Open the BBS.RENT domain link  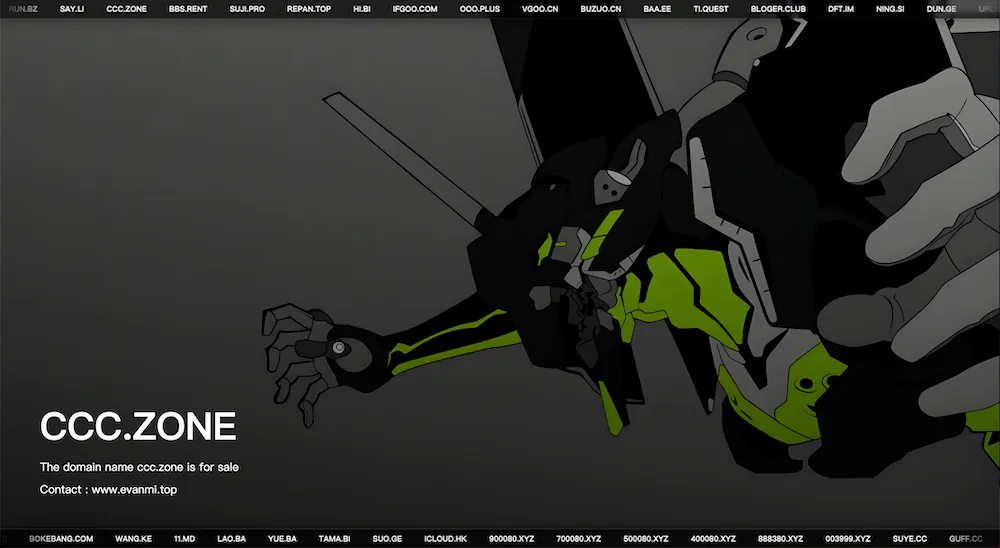(x=188, y=9)
